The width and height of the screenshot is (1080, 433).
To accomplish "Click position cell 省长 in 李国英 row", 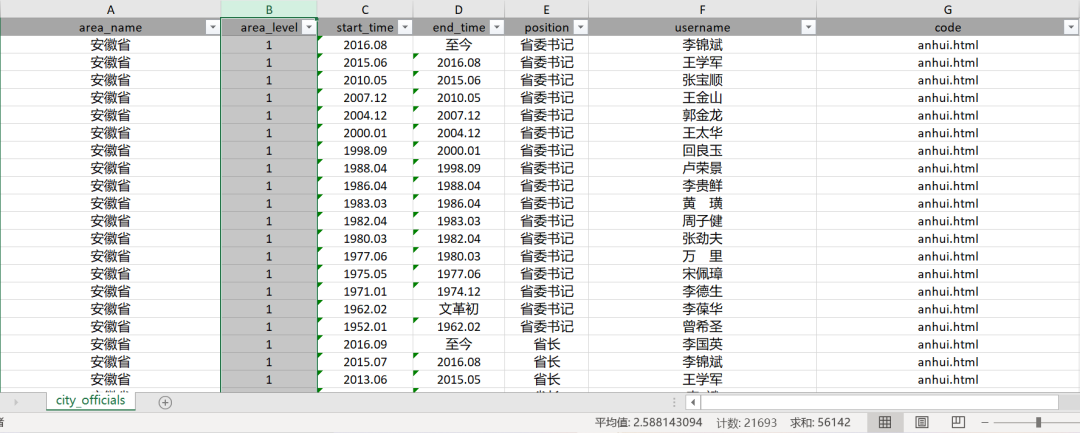I will click(546, 344).
